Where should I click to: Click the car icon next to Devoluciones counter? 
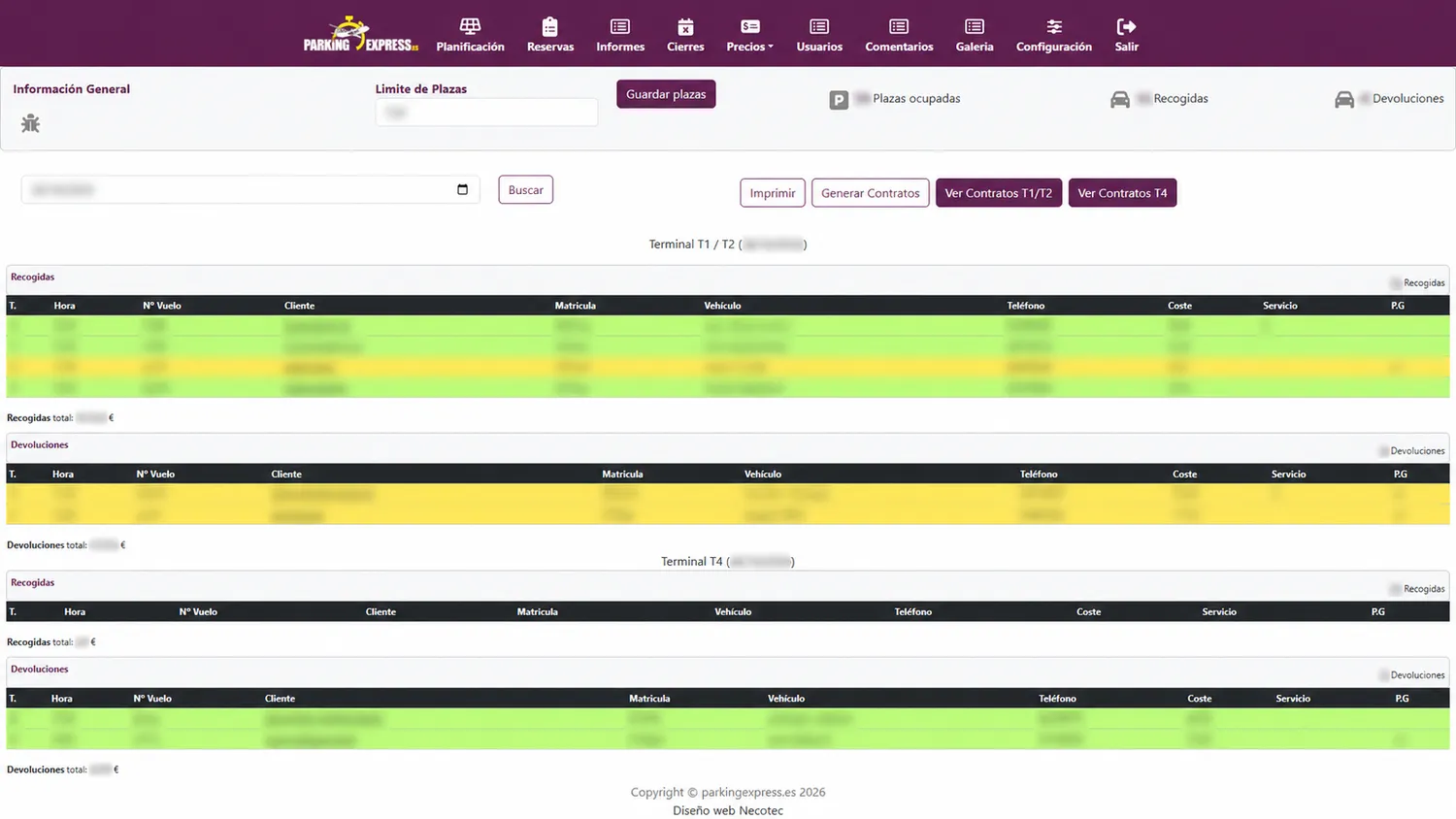click(1344, 99)
